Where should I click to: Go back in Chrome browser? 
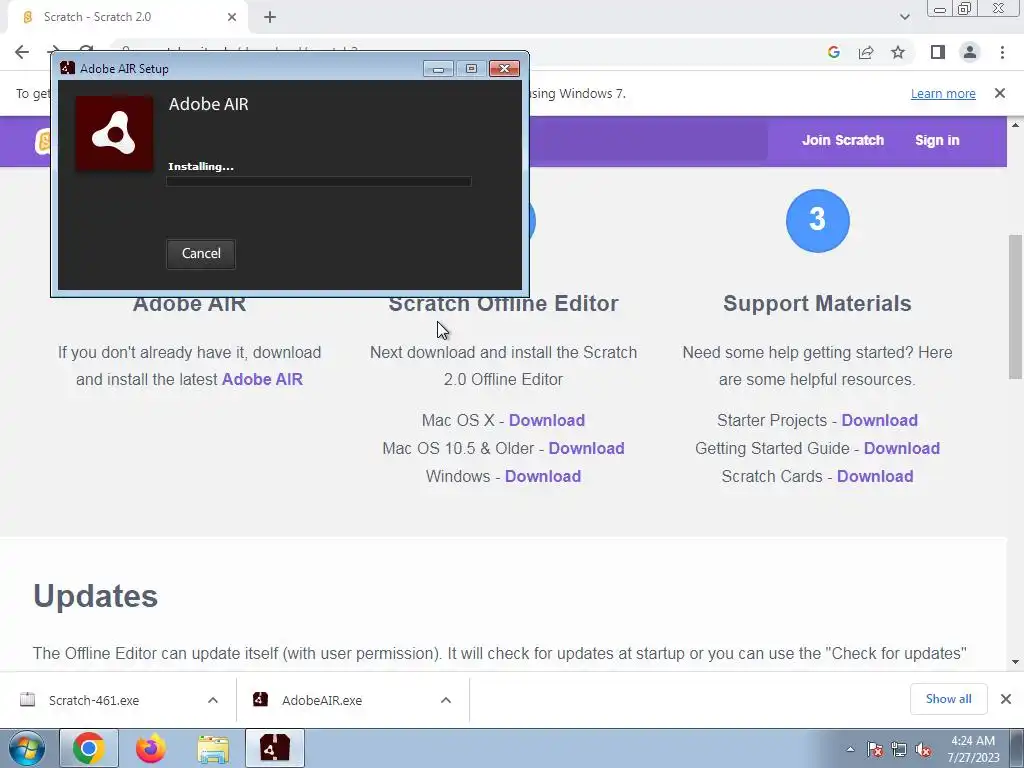point(22,52)
